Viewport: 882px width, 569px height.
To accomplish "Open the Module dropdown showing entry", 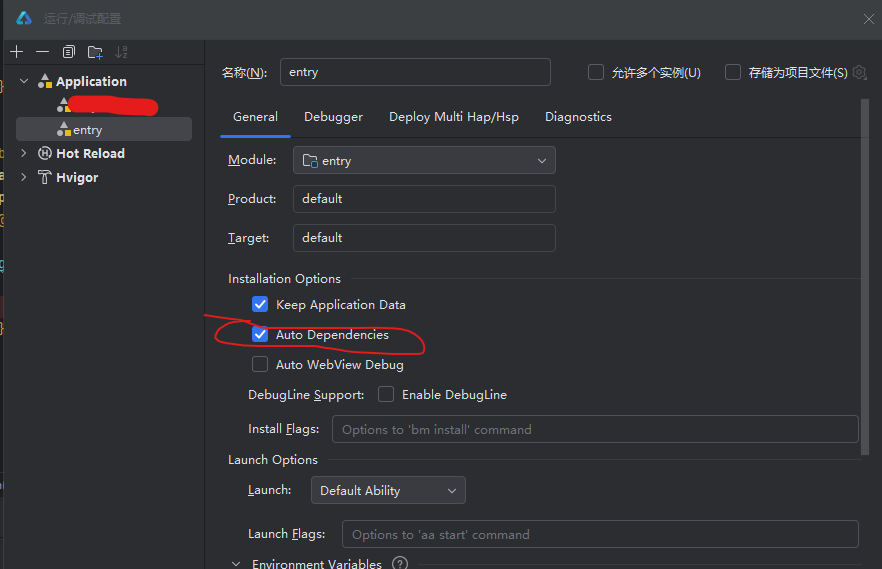I will point(424,160).
